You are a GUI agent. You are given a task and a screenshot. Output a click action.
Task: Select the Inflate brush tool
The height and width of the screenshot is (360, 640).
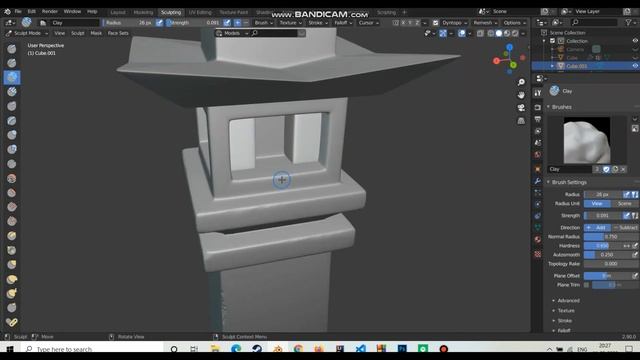12,135
